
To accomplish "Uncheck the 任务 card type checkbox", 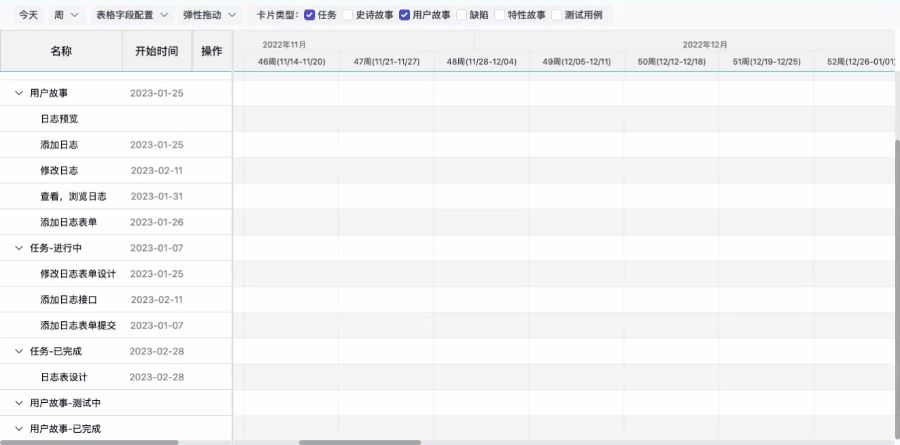I will pyautogui.click(x=309, y=15).
